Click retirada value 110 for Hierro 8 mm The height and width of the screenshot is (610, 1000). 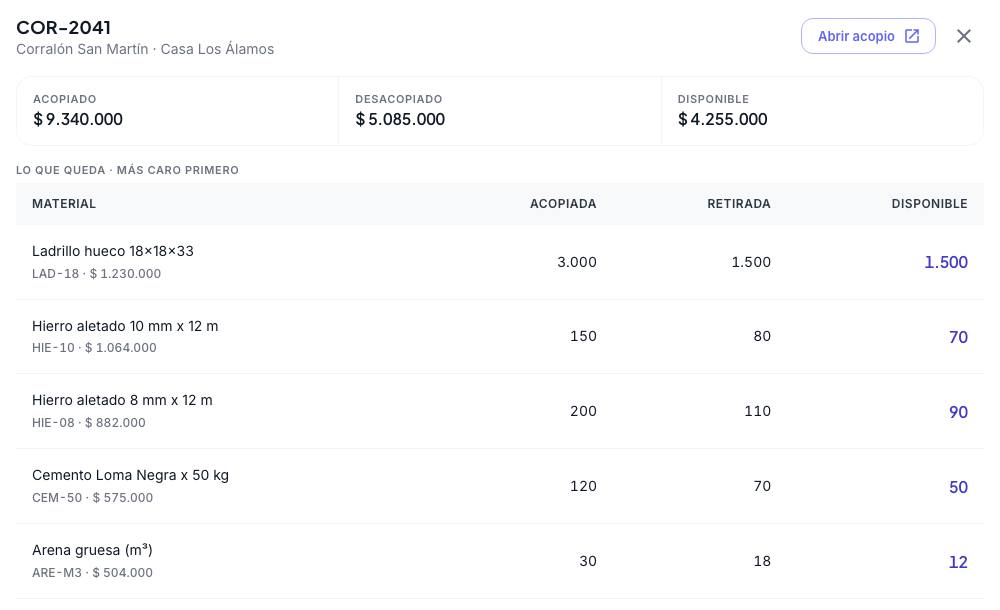tap(758, 411)
